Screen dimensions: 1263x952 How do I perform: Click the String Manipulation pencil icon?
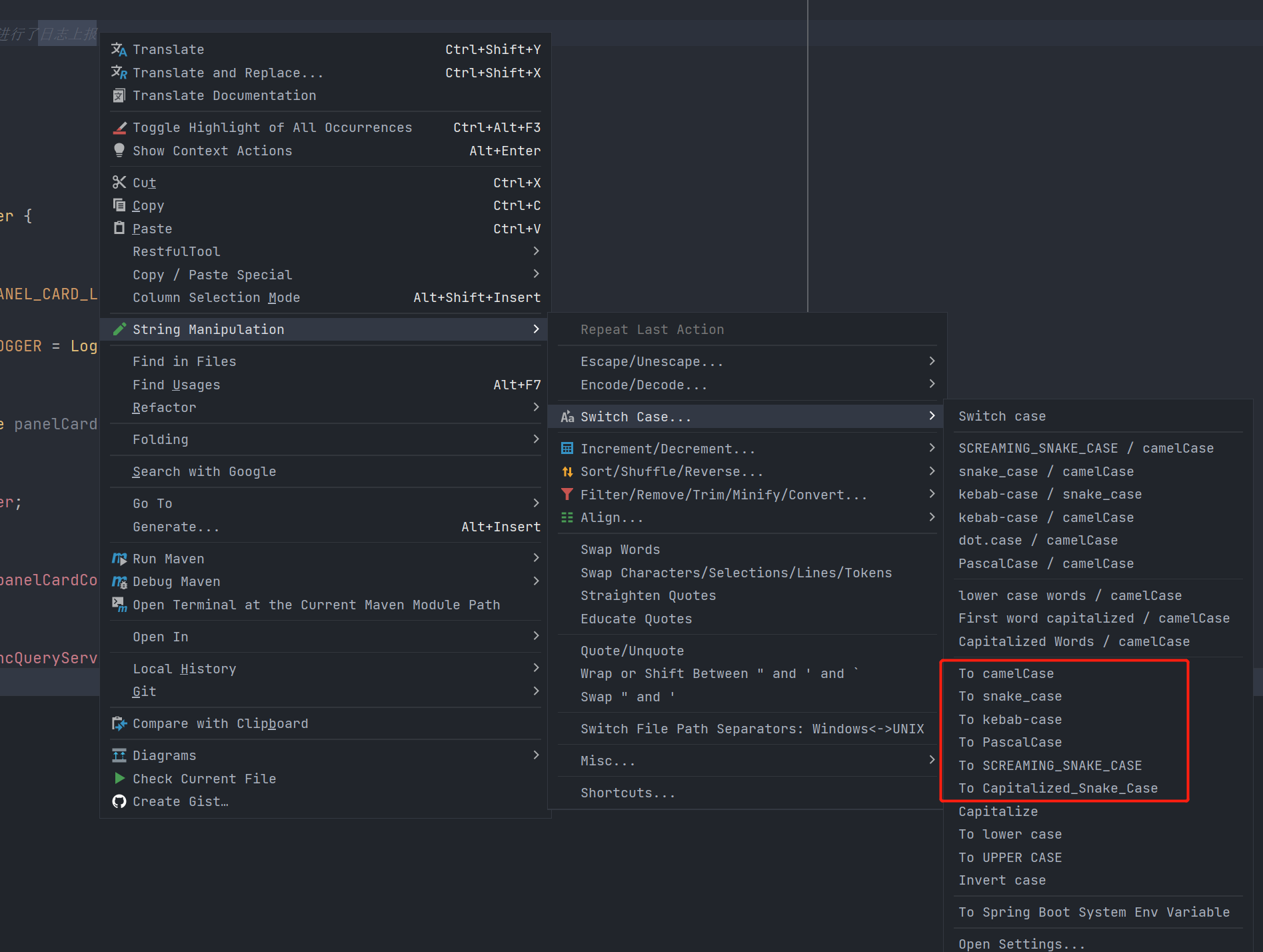point(119,329)
